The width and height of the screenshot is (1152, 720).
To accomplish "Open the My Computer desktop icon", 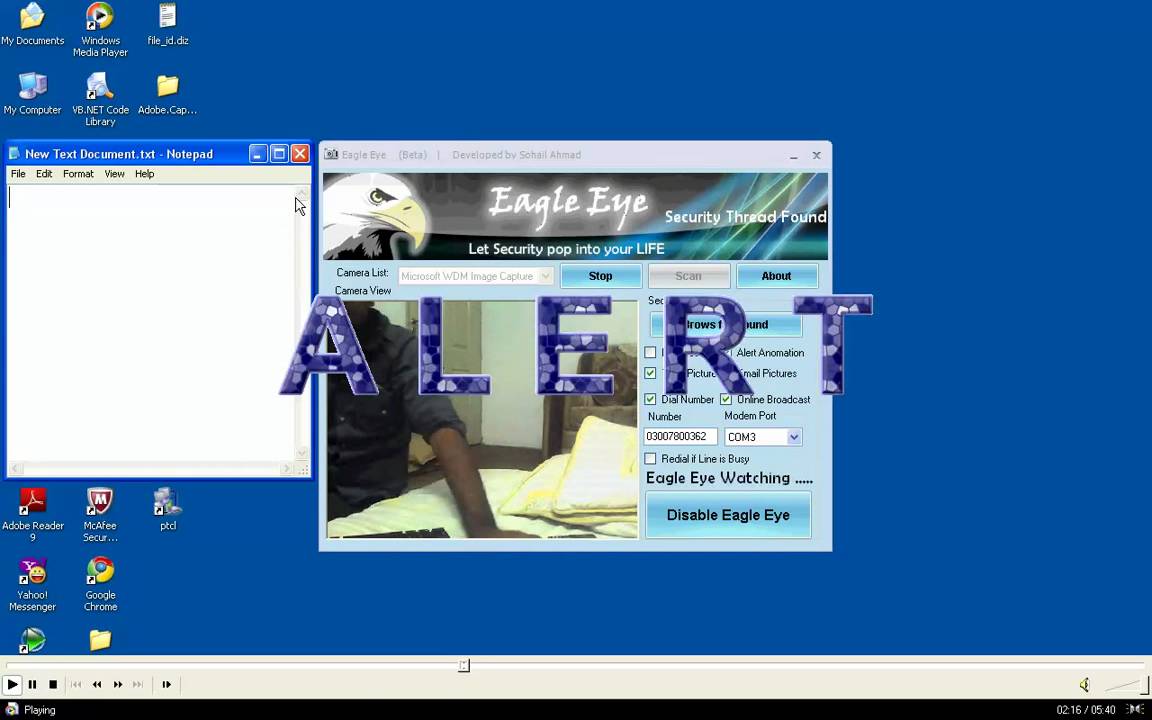I will point(32,94).
